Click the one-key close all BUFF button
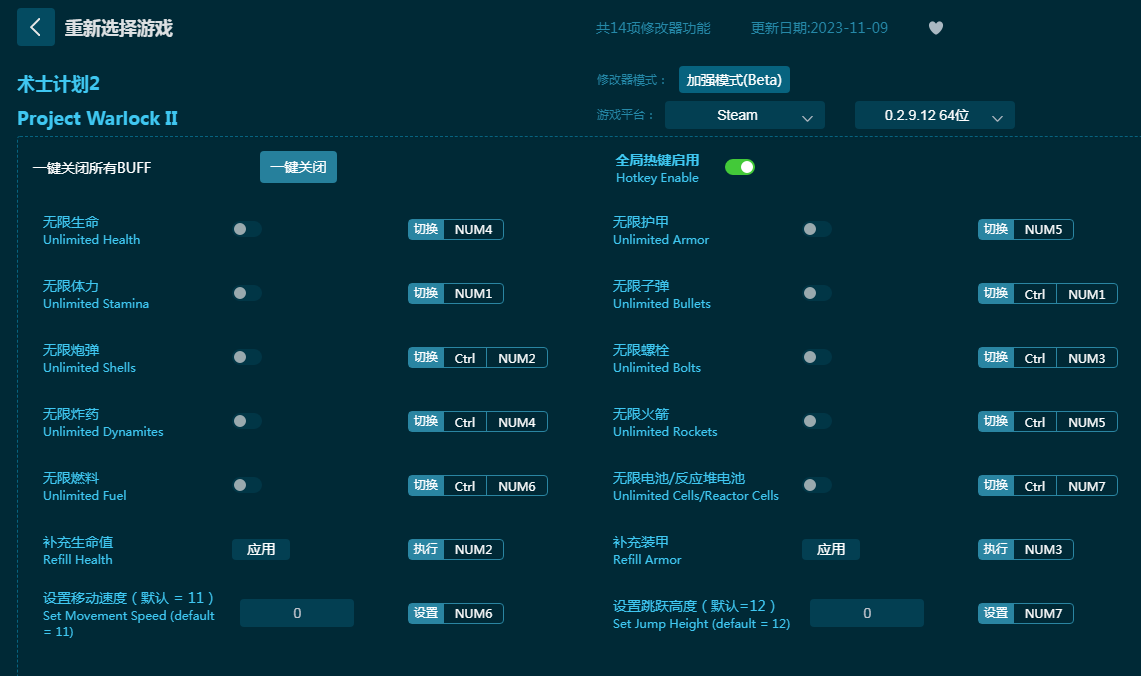 pyautogui.click(x=298, y=167)
